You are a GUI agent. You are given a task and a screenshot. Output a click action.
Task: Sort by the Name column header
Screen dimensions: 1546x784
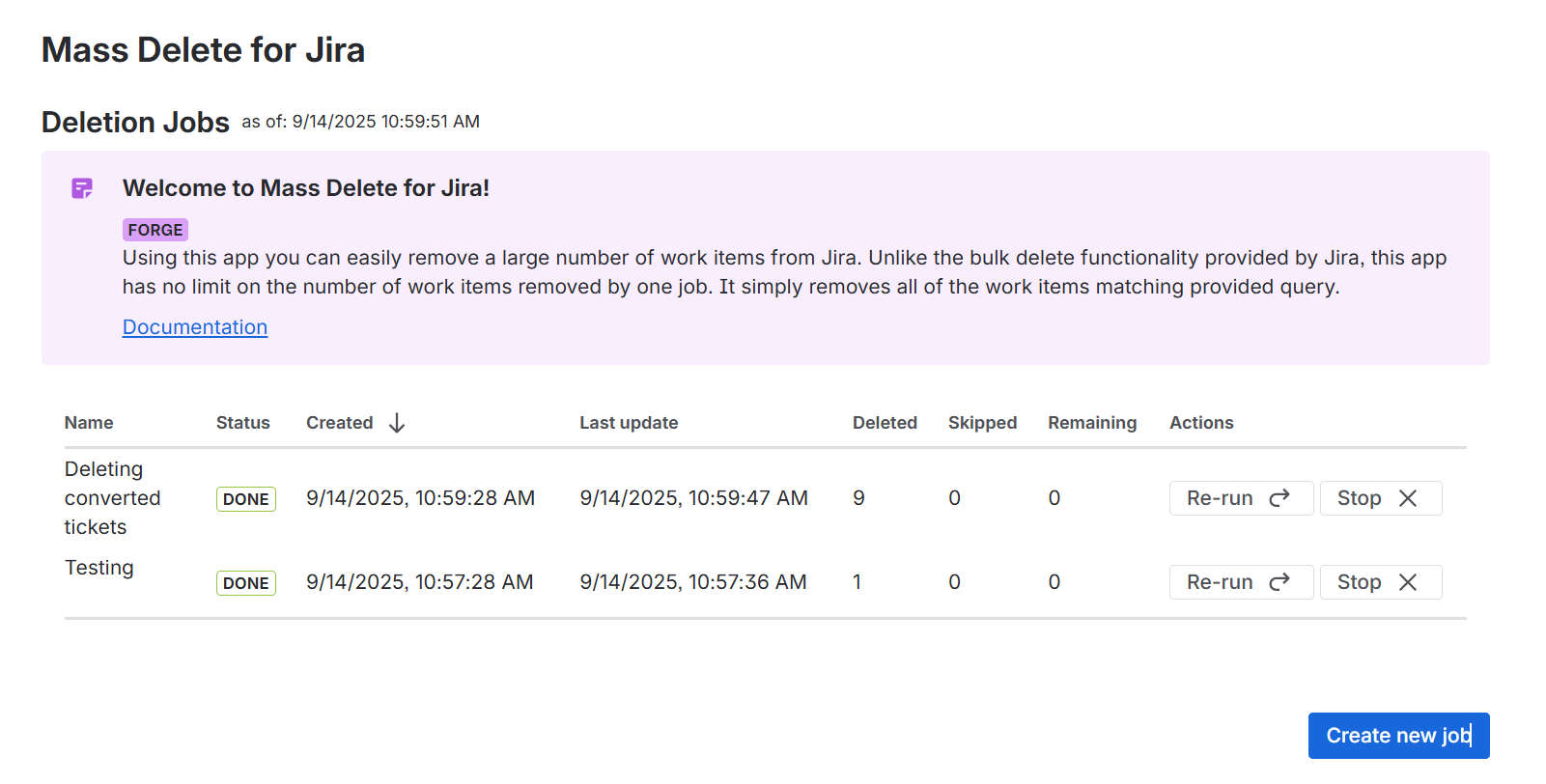tap(89, 423)
